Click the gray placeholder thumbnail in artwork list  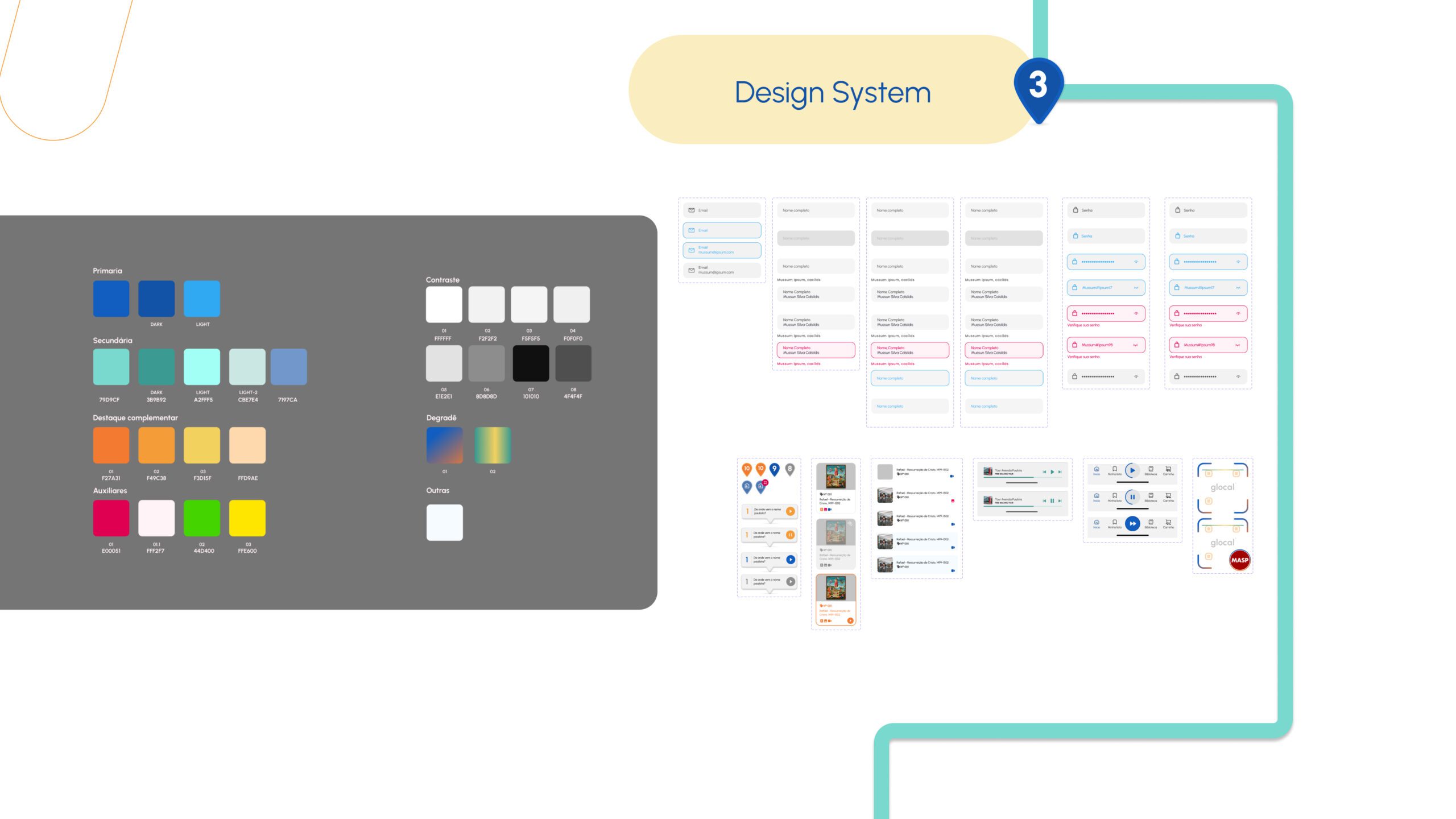(x=884, y=471)
